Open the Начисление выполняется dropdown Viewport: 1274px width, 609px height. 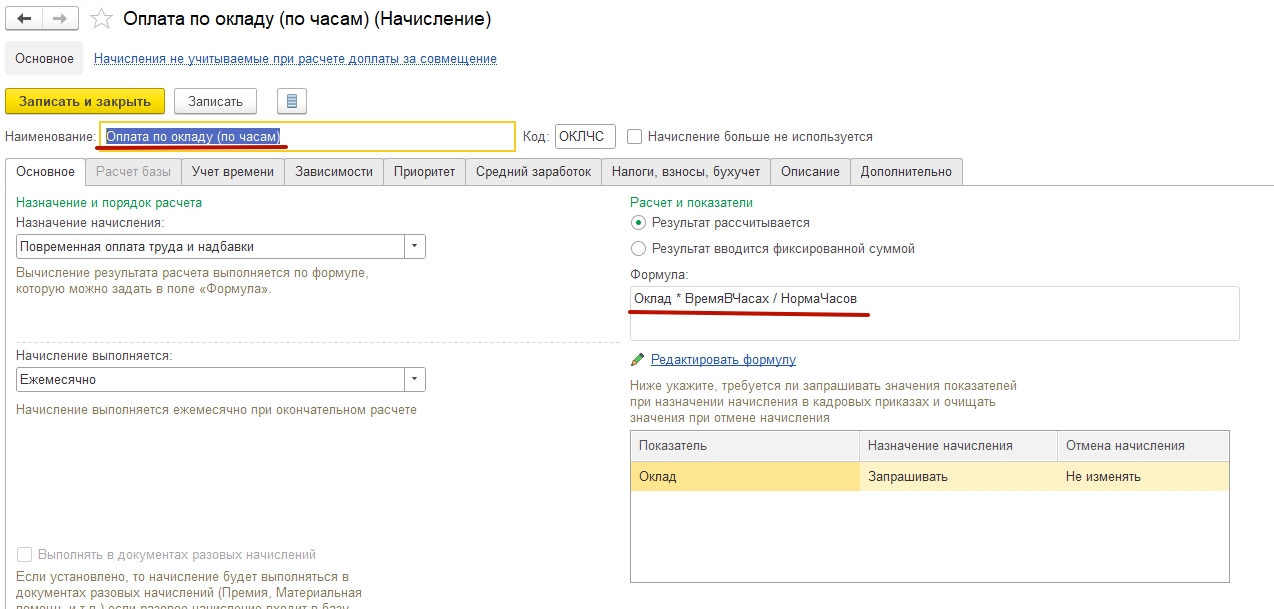415,380
